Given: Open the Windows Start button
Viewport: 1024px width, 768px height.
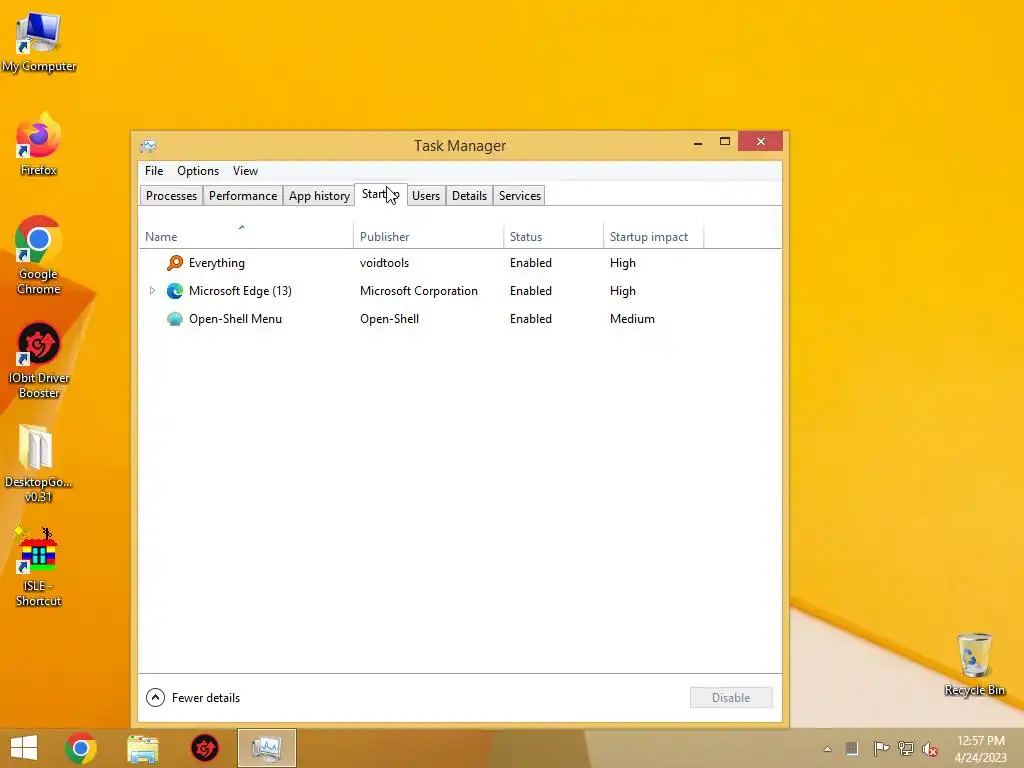Looking at the screenshot, I should pyautogui.click(x=24, y=748).
